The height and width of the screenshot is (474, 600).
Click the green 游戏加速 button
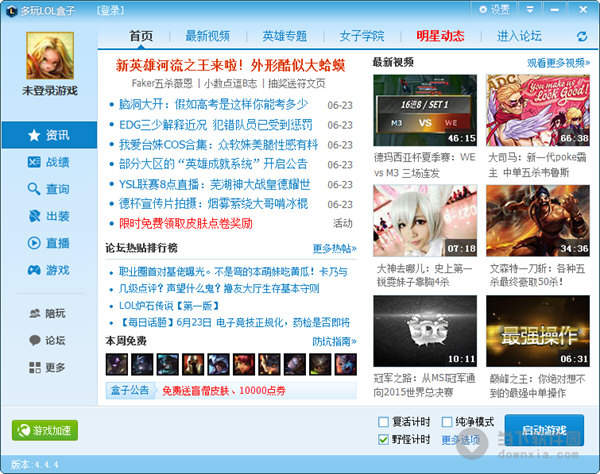tap(45, 430)
